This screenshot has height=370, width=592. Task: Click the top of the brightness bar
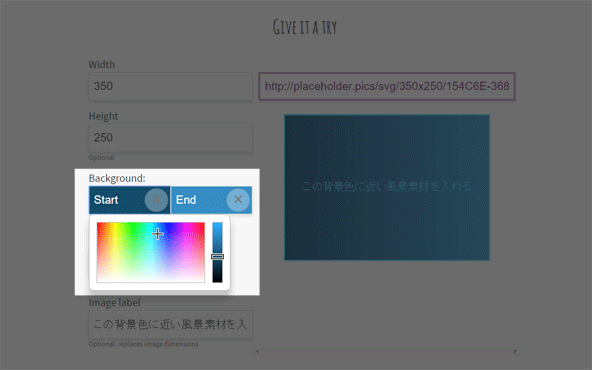[217, 225]
